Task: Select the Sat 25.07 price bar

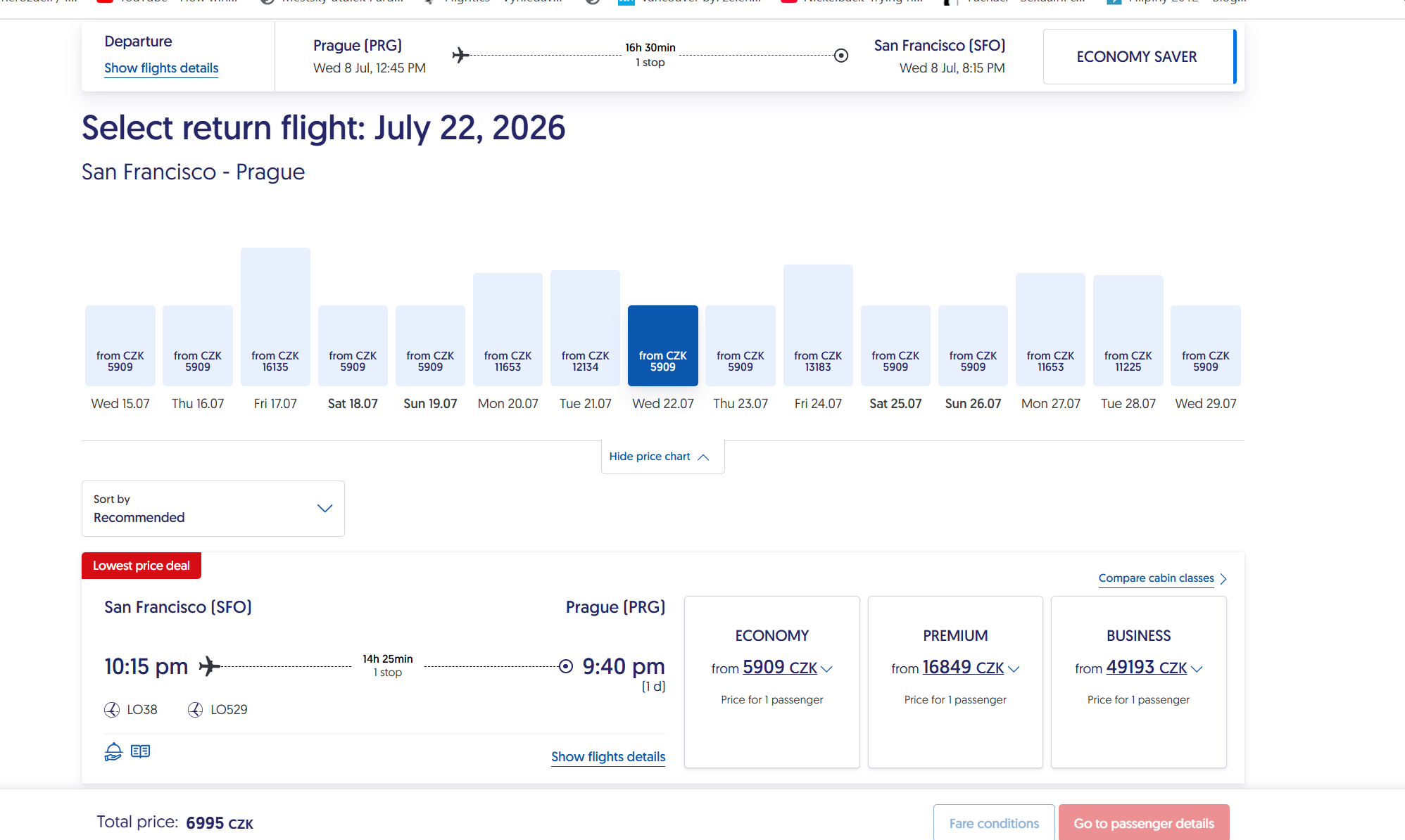Action: coord(895,345)
